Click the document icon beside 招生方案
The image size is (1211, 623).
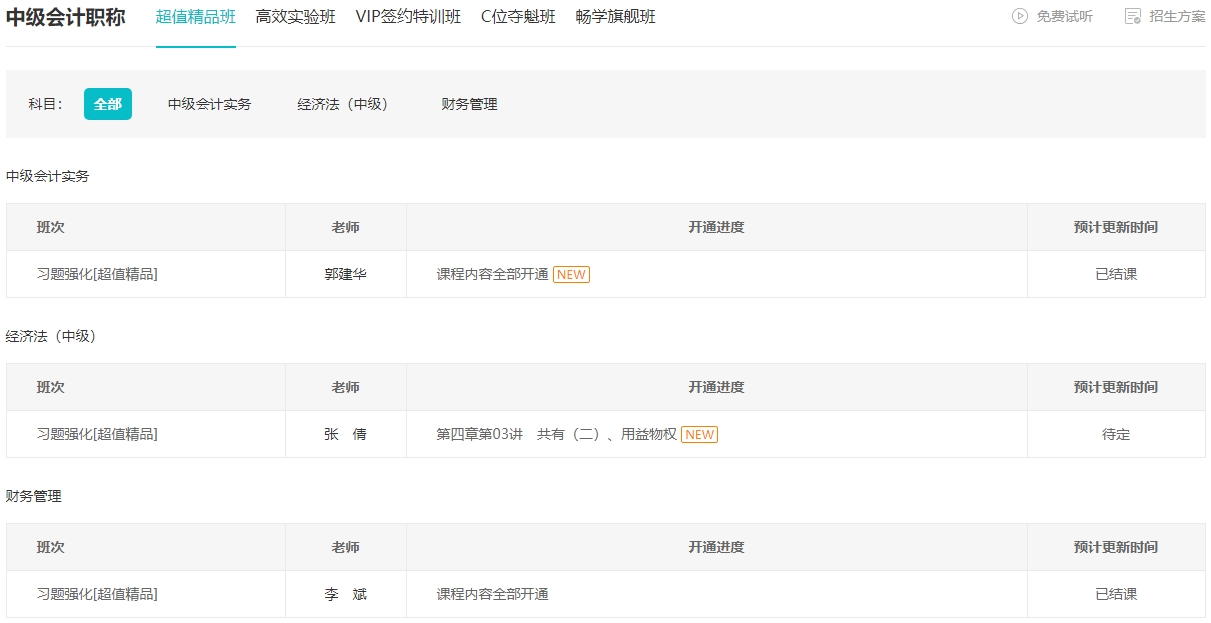(x=1133, y=16)
